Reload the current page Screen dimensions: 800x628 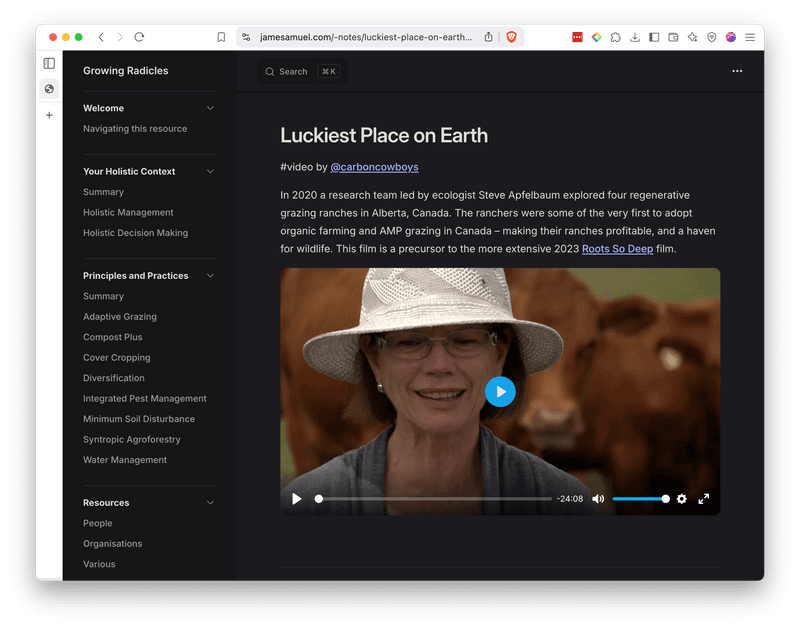coord(139,37)
